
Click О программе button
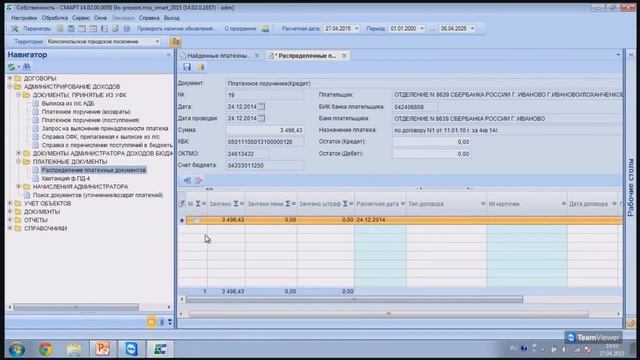[x=240, y=29]
